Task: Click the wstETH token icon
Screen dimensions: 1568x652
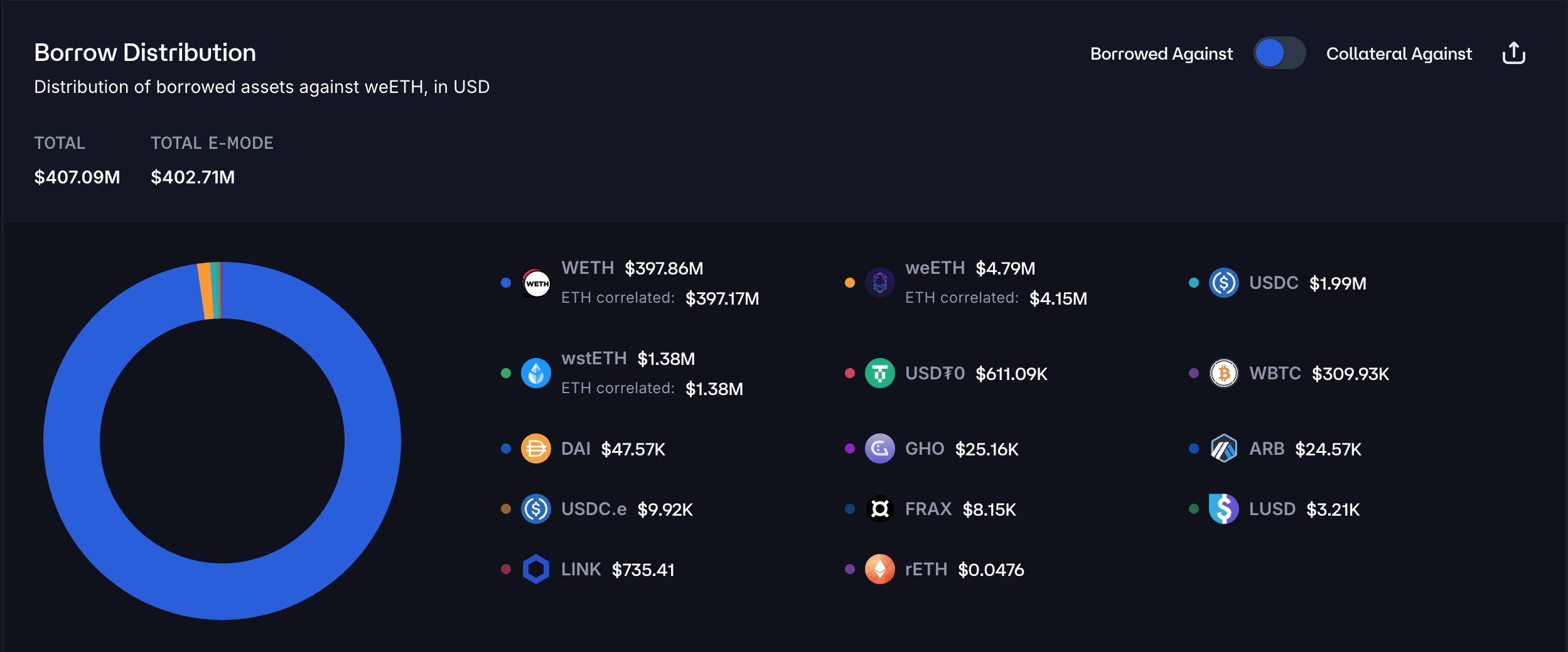Action: pyautogui.click(x=536, y=374)
